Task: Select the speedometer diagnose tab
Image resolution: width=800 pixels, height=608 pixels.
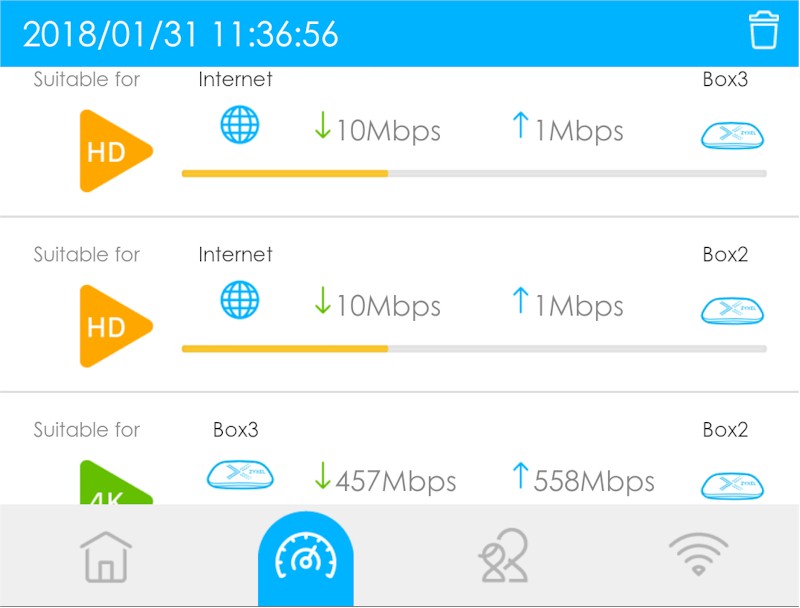Action: point(306,558)
